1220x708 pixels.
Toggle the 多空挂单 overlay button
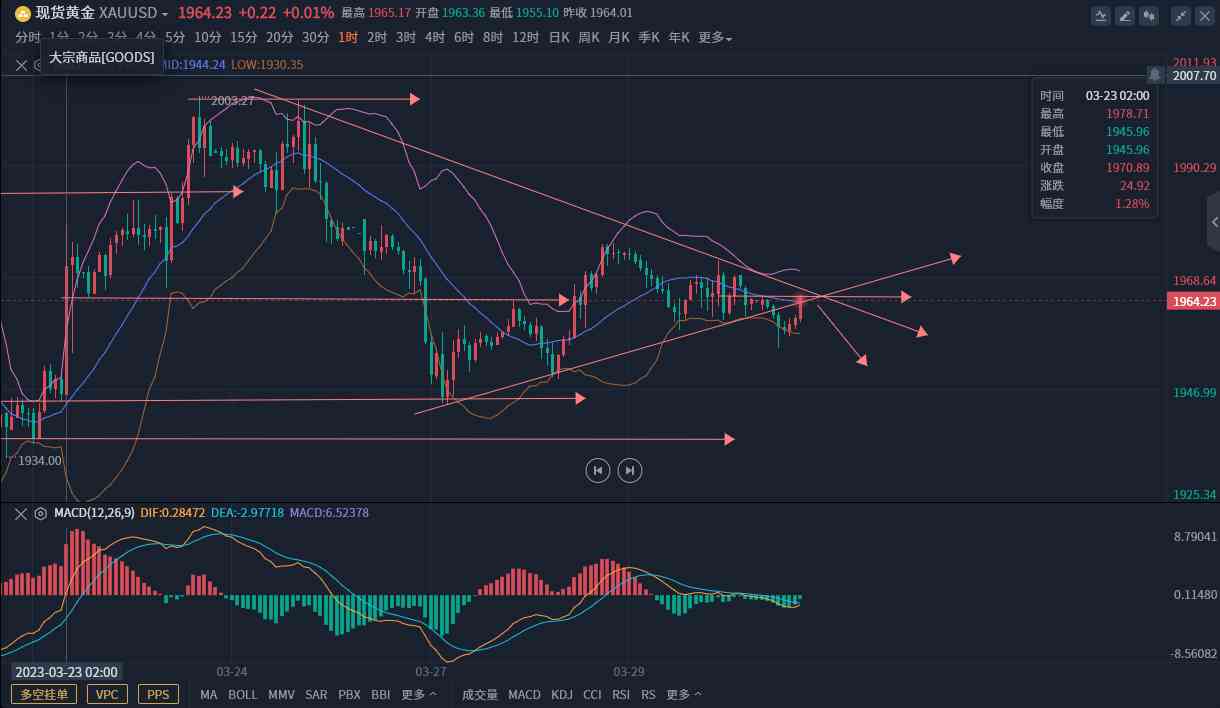(x=45, y=694)
